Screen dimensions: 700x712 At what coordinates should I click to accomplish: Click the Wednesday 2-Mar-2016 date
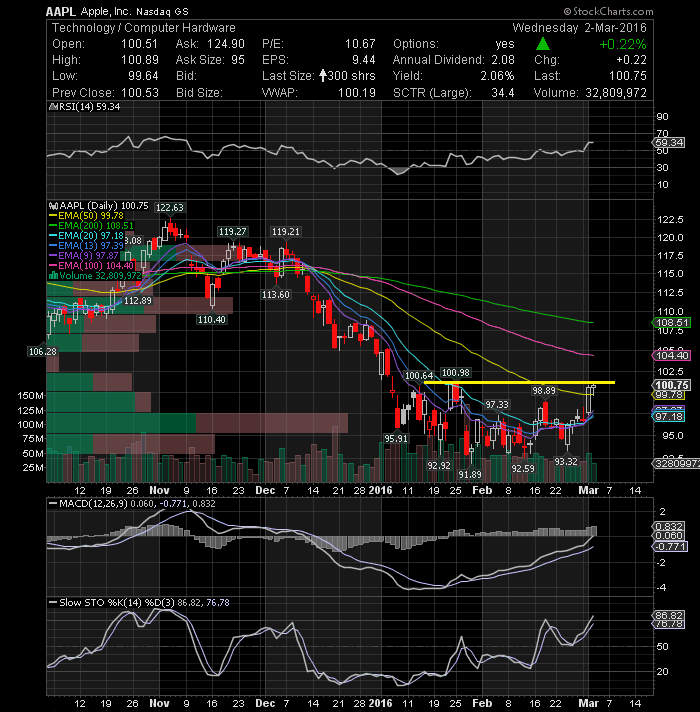tap(579, 28)
